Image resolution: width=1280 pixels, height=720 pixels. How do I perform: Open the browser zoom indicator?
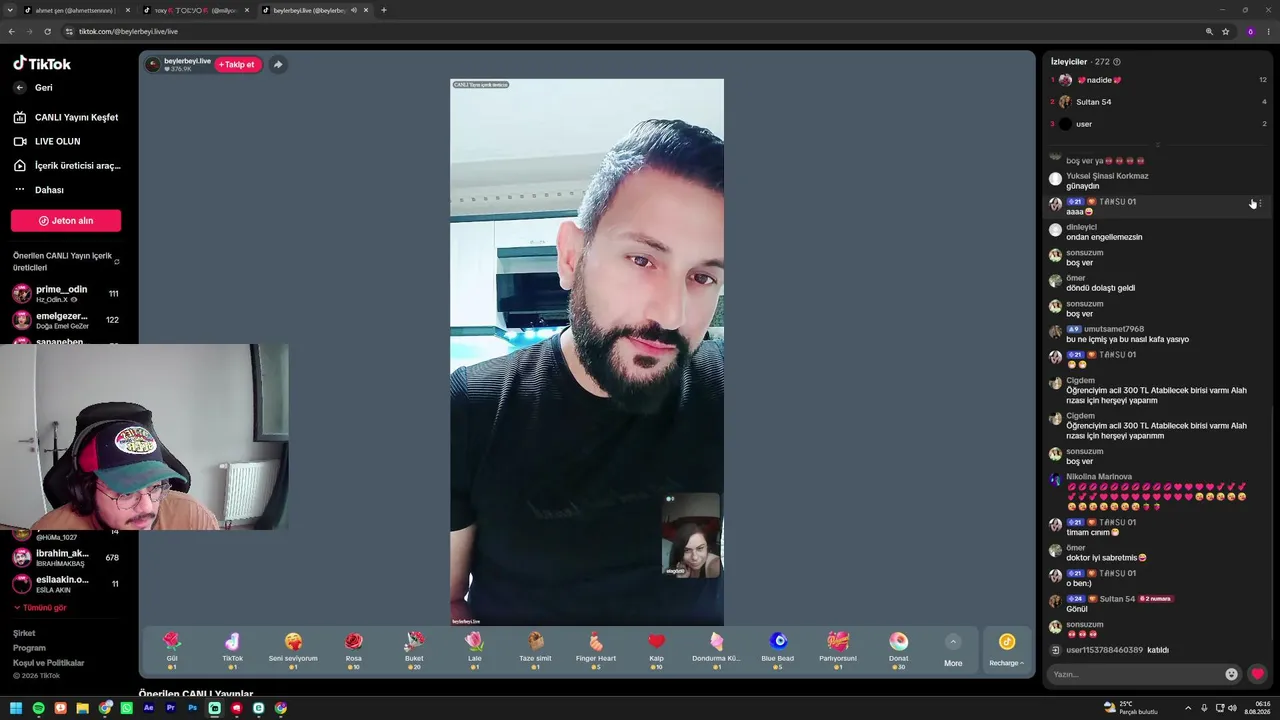click(1209, 31)
